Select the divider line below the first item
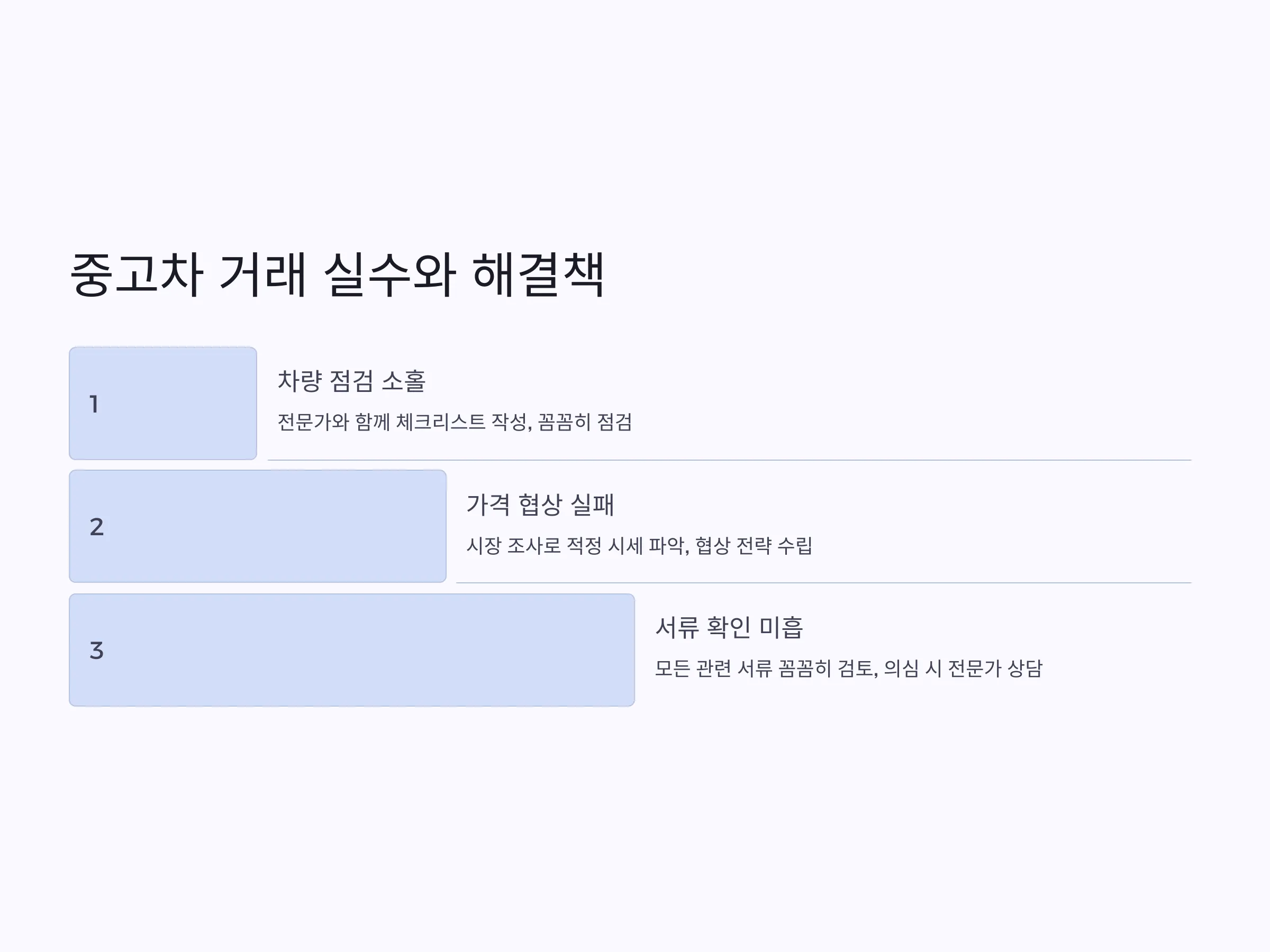This screenshot has width=1270, height=952. point(729,460)
